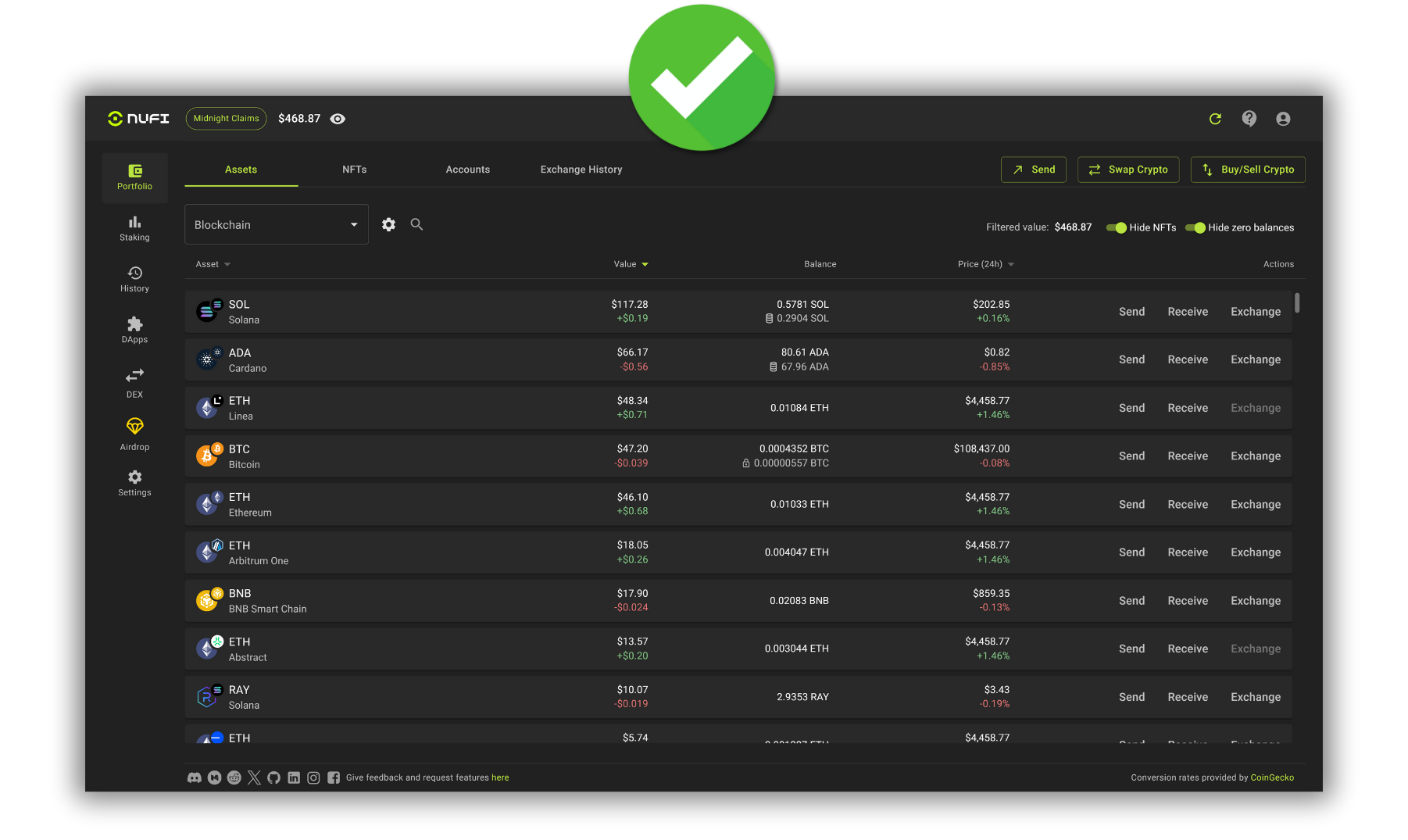Screen dimensions: 1408x840
Task: Open the Facebook footer icon
Action: (x=334, y=777)
